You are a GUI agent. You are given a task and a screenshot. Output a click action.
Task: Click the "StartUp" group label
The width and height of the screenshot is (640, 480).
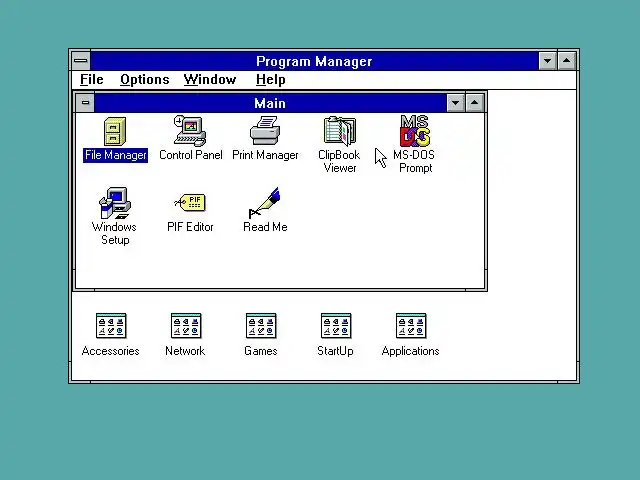(x=336, y=351)
